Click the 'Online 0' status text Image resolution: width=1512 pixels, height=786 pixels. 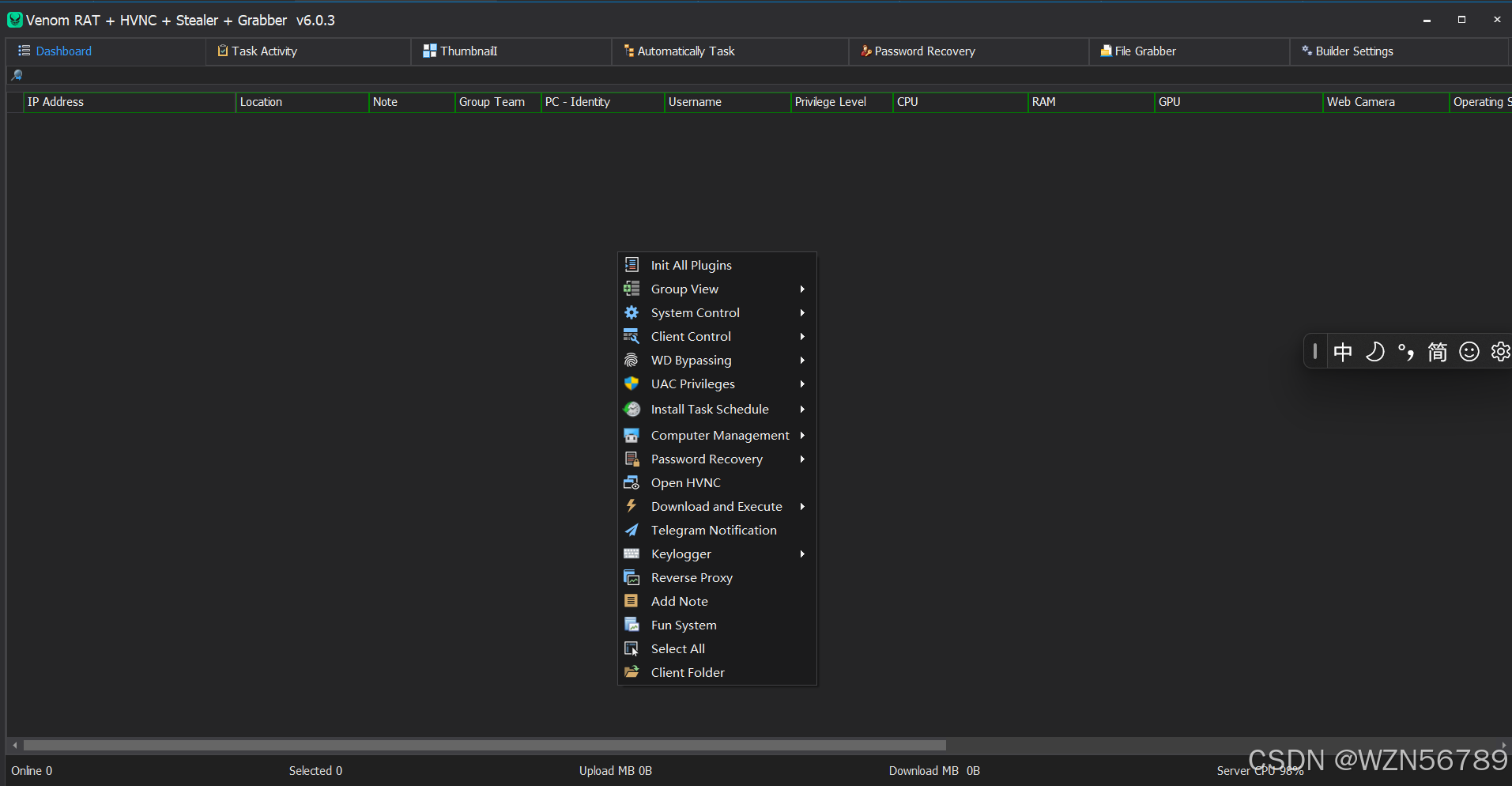click(32, 771)
